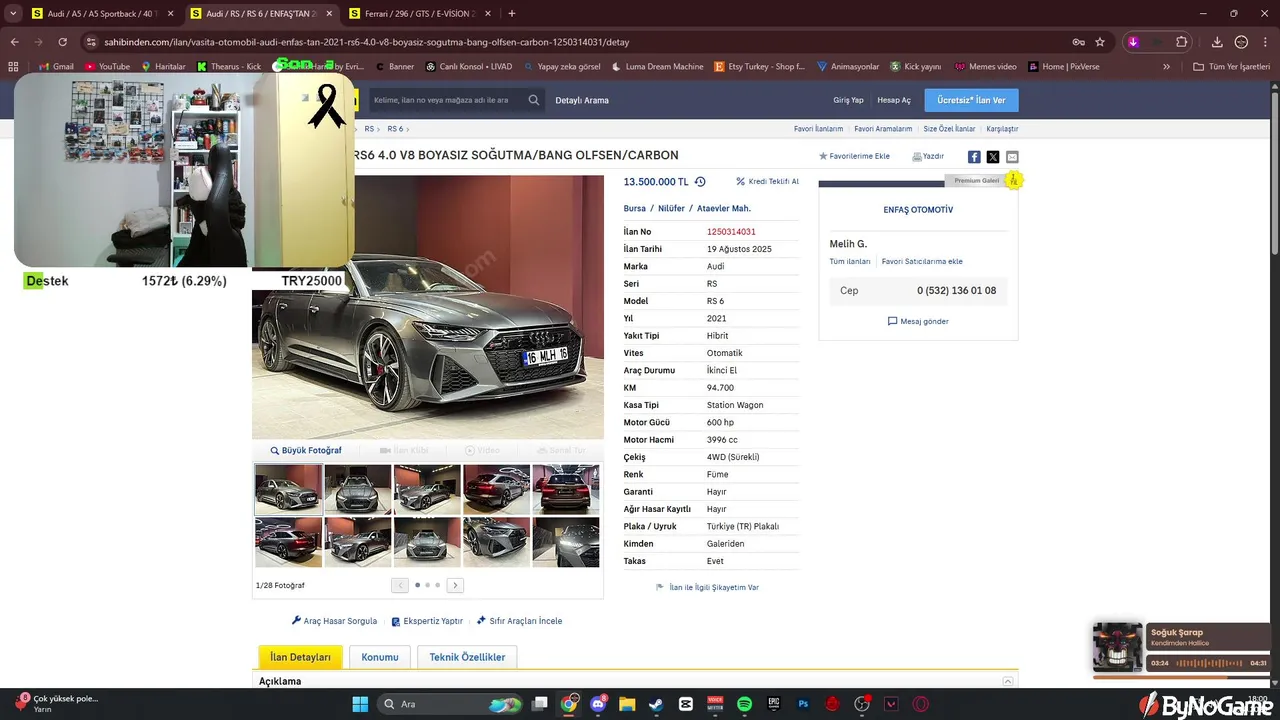Open Karşılaştır compare link
1280x720 pixels.
[x=1002, y=129]
